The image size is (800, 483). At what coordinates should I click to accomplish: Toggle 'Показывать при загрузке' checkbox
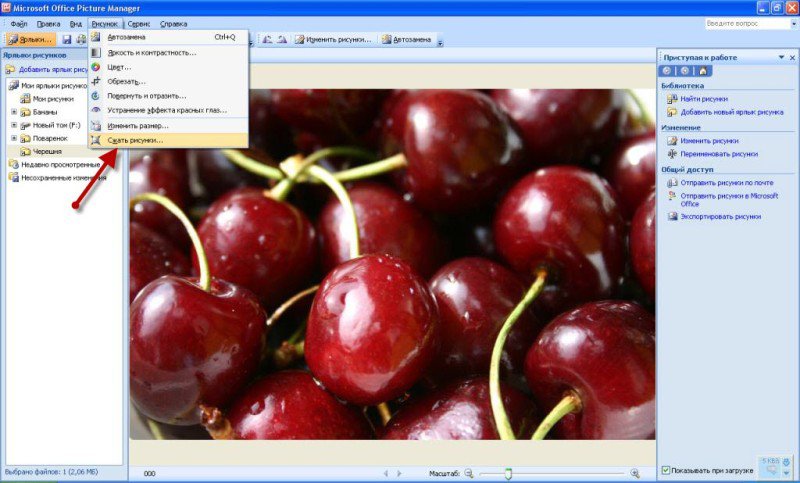pyautogui.click(x=667, y=470)
